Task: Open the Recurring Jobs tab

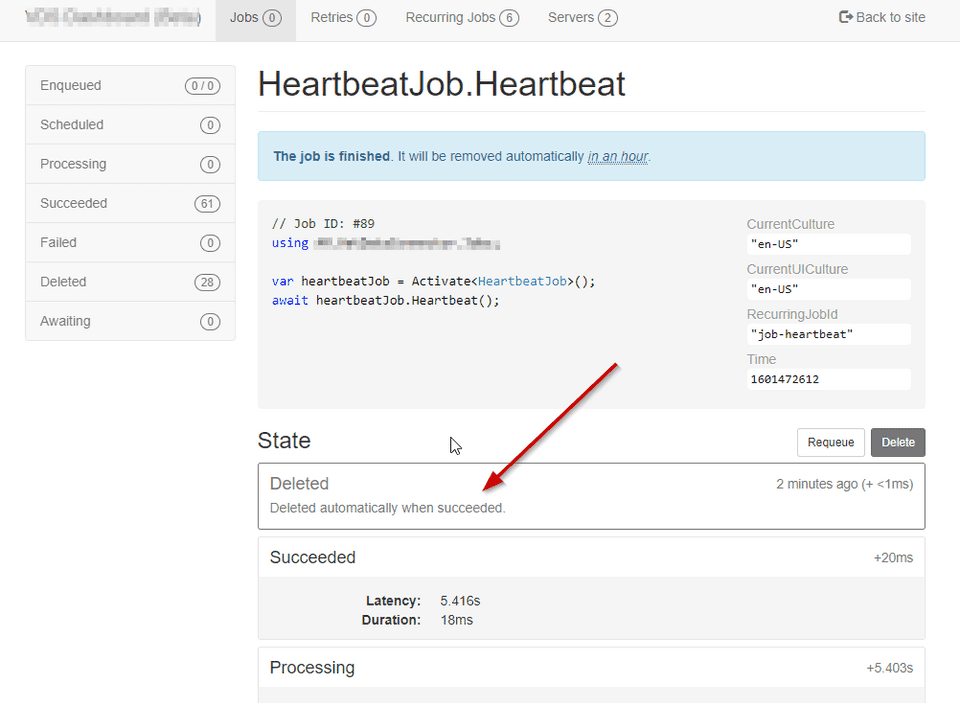Action: tap(461, 16)
